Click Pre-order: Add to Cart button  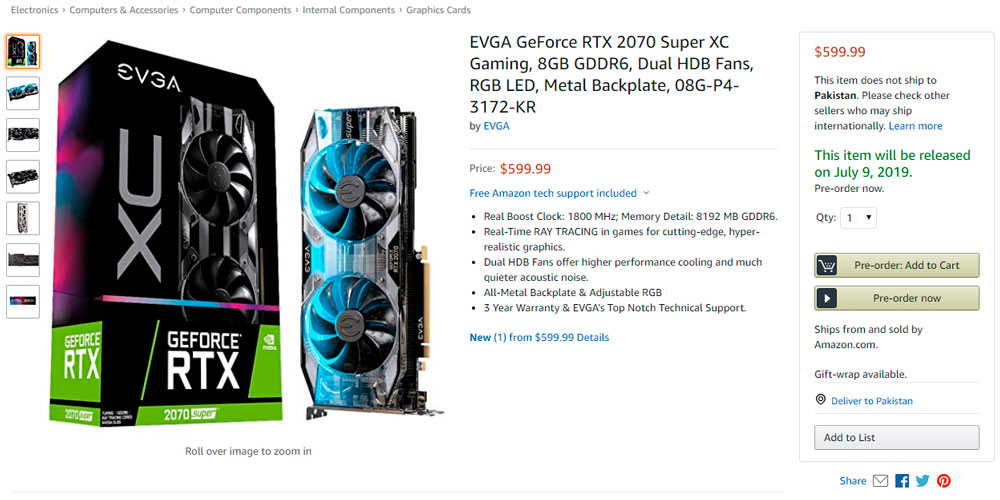(x=896, y=265)
